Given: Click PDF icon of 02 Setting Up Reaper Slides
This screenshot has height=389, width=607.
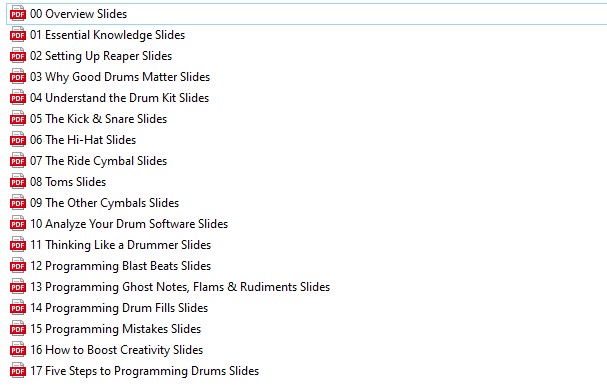Looking at the screenshot, I should pyautogui.click(x=18, y=55).
